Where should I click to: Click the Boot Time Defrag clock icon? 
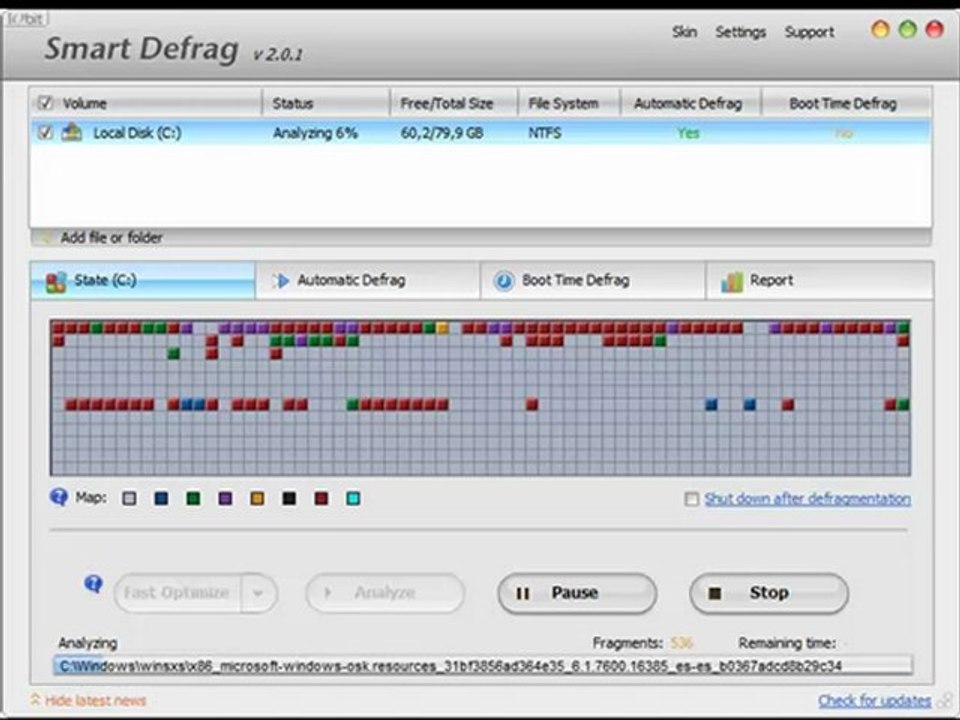coord(504,281)
